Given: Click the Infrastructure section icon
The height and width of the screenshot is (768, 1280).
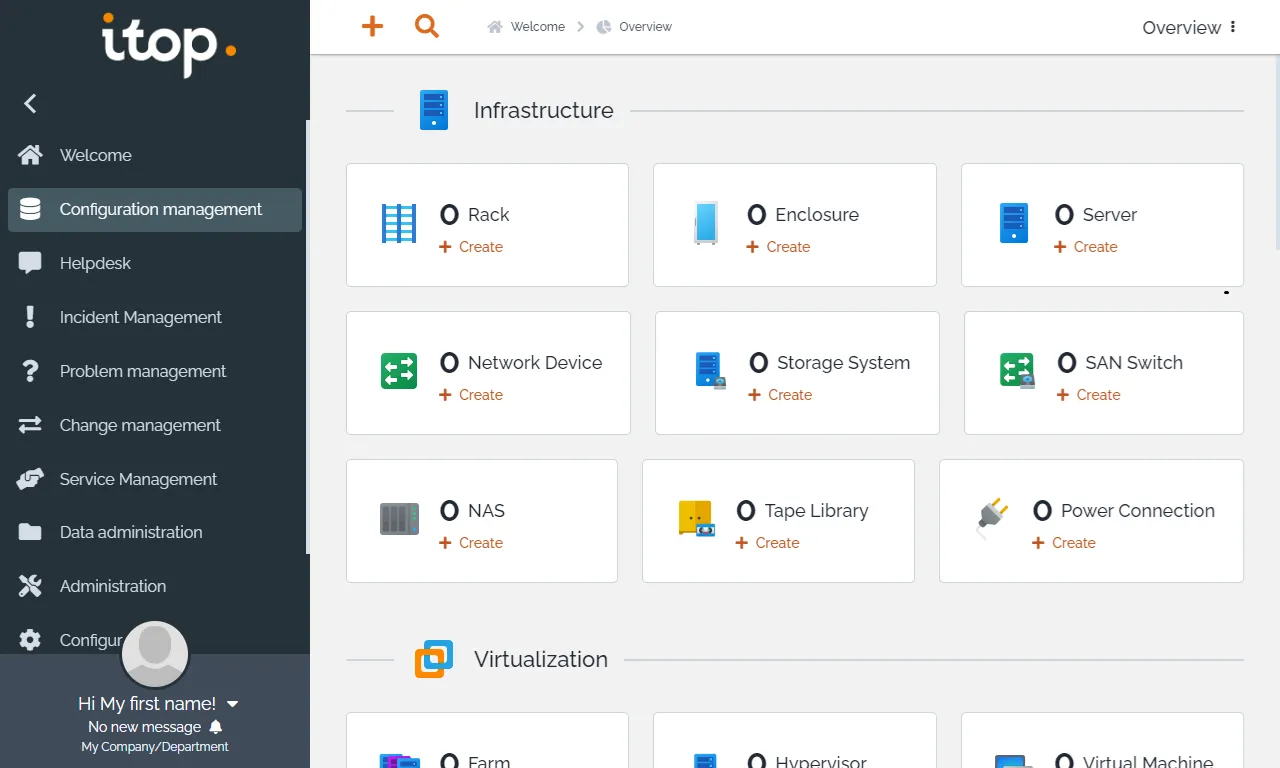Looking at the screenshot, I should pos(433,110).
